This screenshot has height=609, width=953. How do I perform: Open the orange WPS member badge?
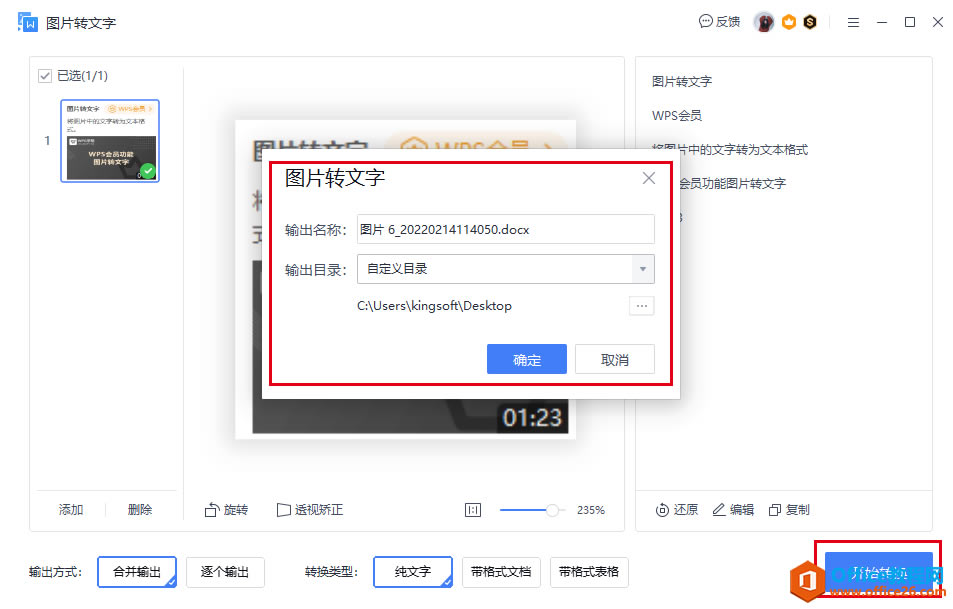789,22
